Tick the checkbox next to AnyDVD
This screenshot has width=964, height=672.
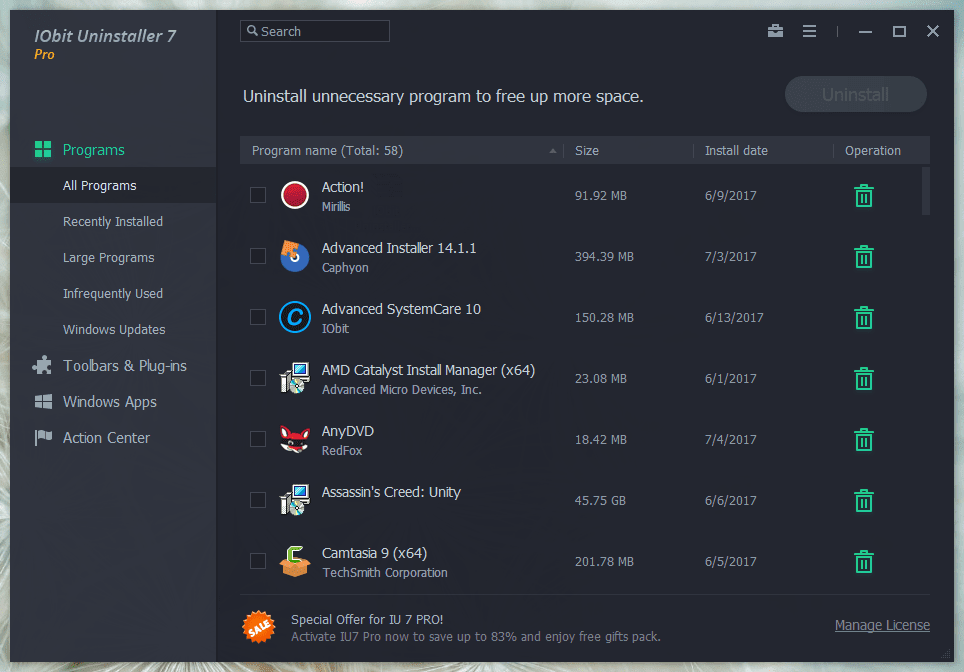258,439
